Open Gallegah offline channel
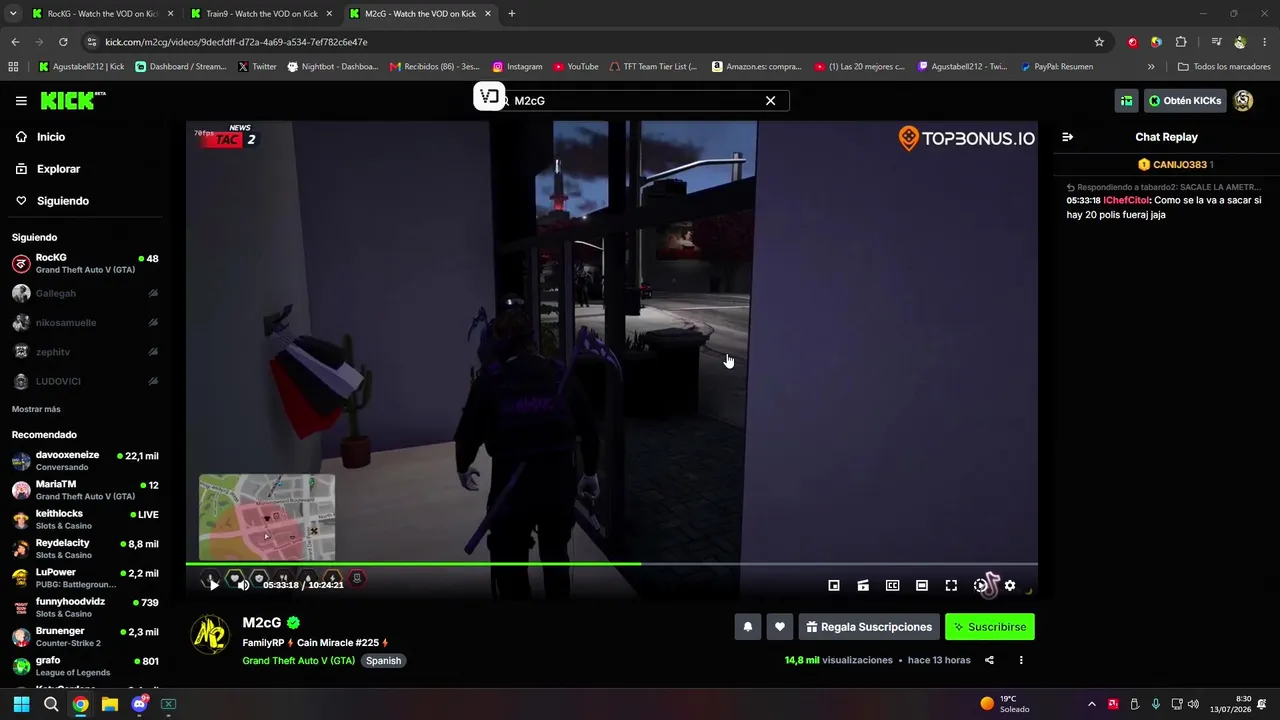The image size is (1280, 720). [85, 293]
